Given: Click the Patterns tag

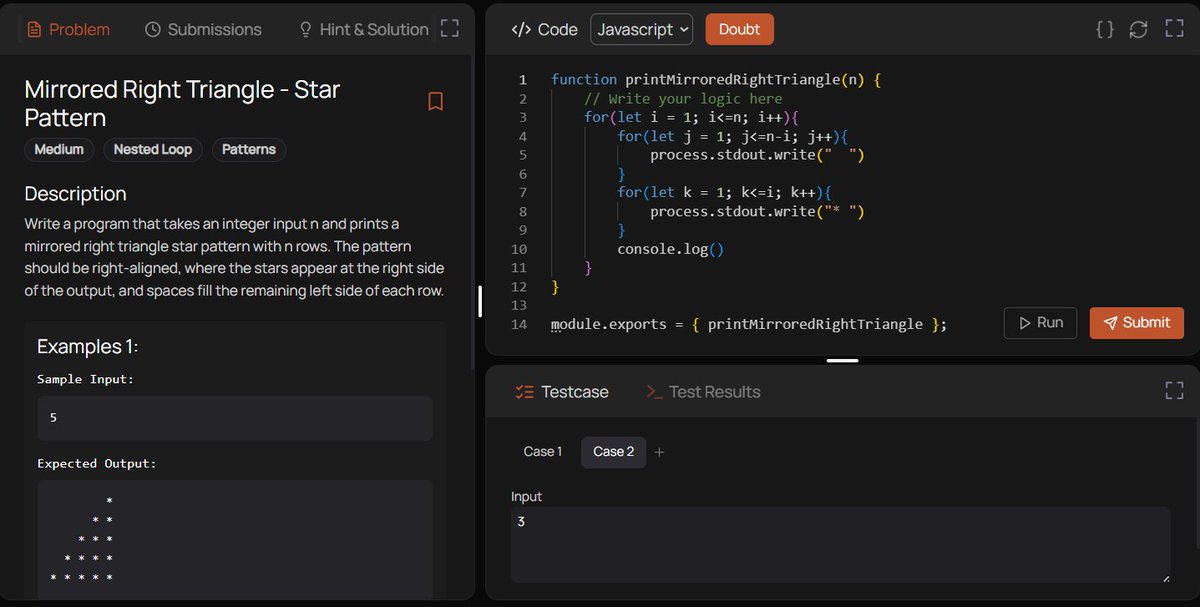Looking at the screenshot, I should [x=249, y=149].
